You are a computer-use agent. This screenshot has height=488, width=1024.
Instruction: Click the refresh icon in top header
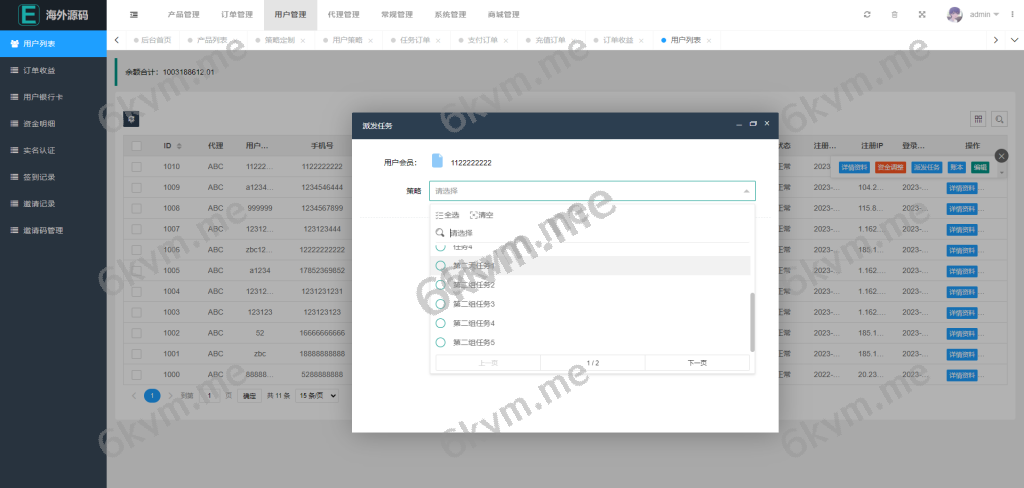(x=866, y=15)
